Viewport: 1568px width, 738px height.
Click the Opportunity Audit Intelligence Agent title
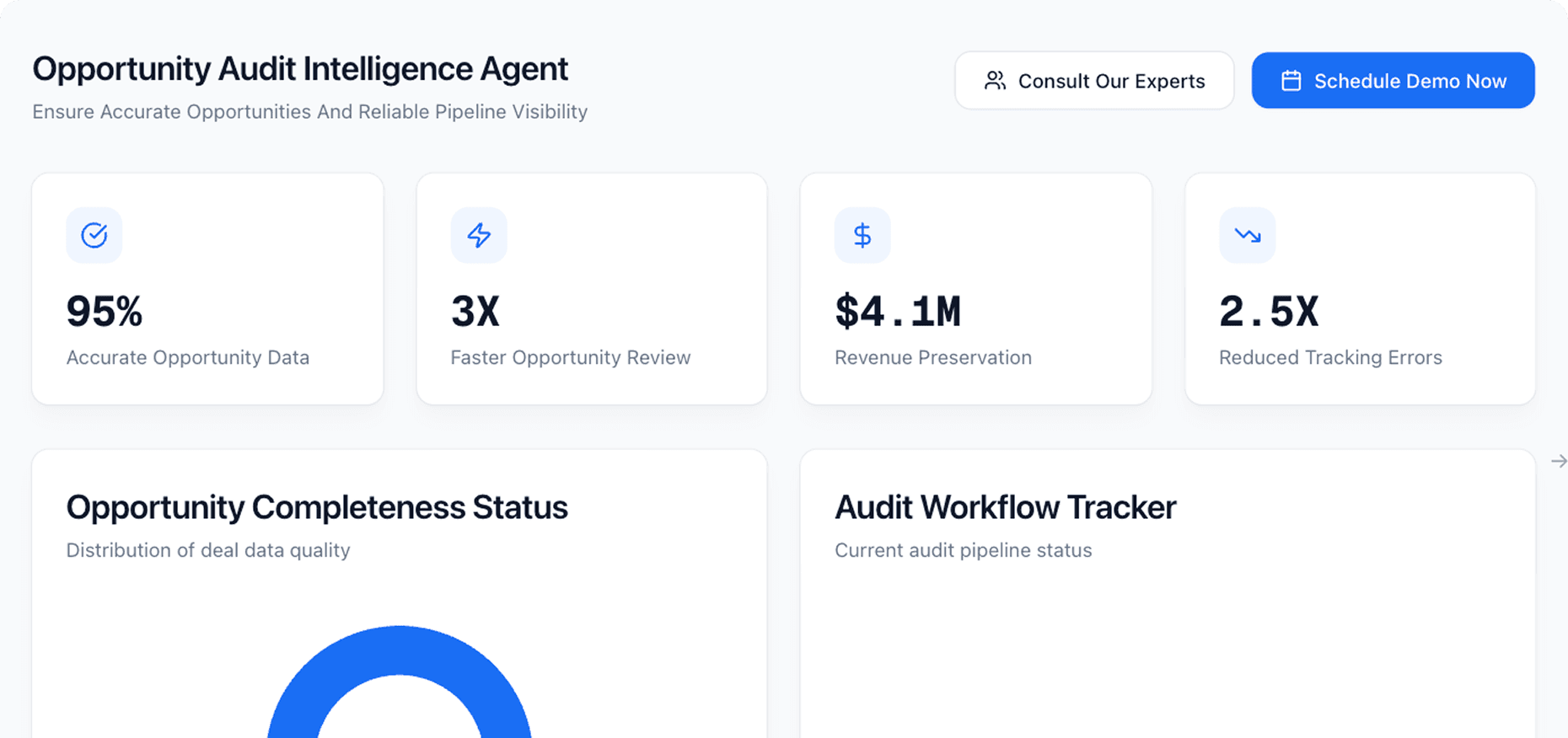(x=300, y=69)
